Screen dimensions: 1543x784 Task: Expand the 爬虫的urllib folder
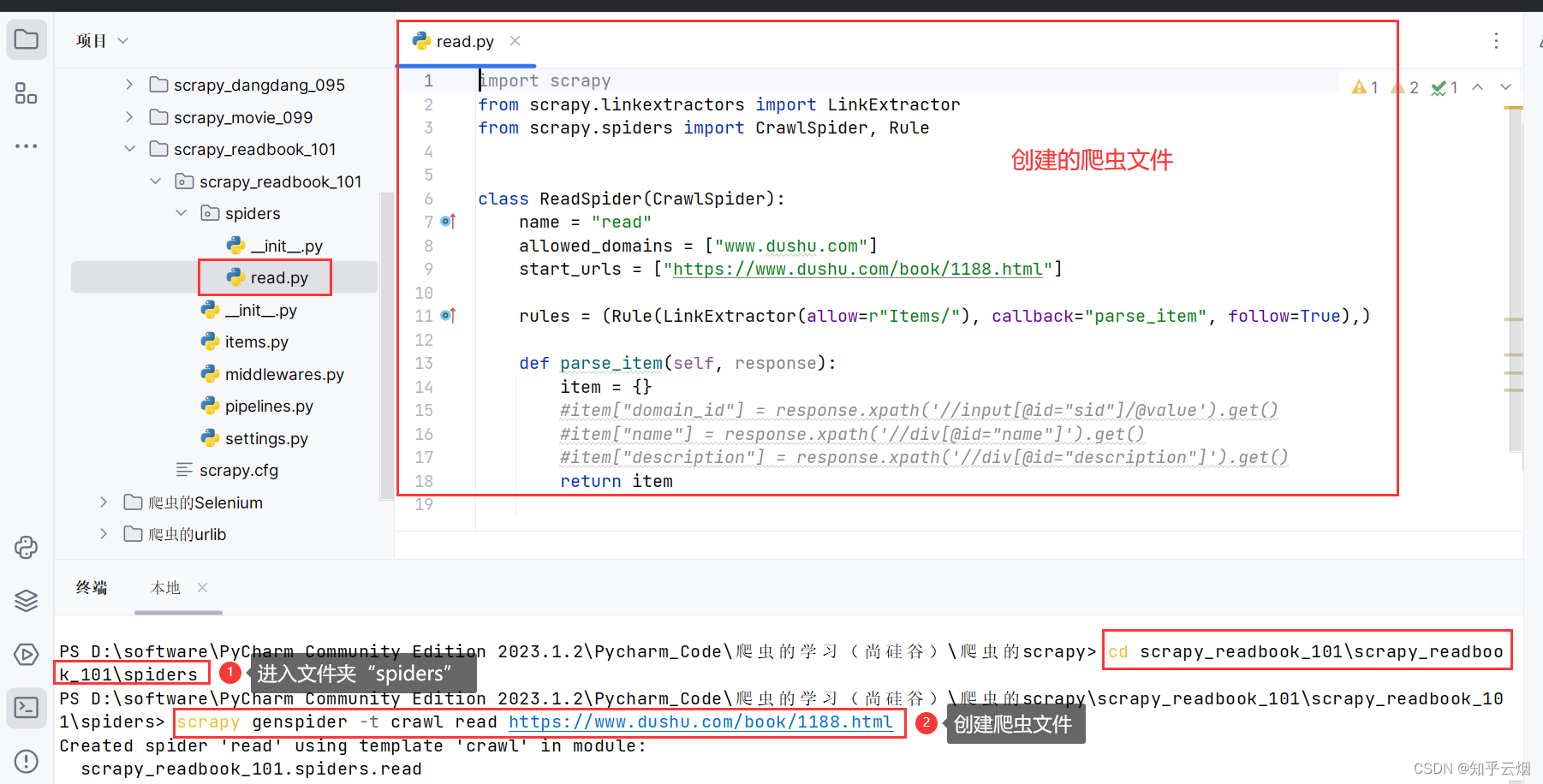[104, 534]
